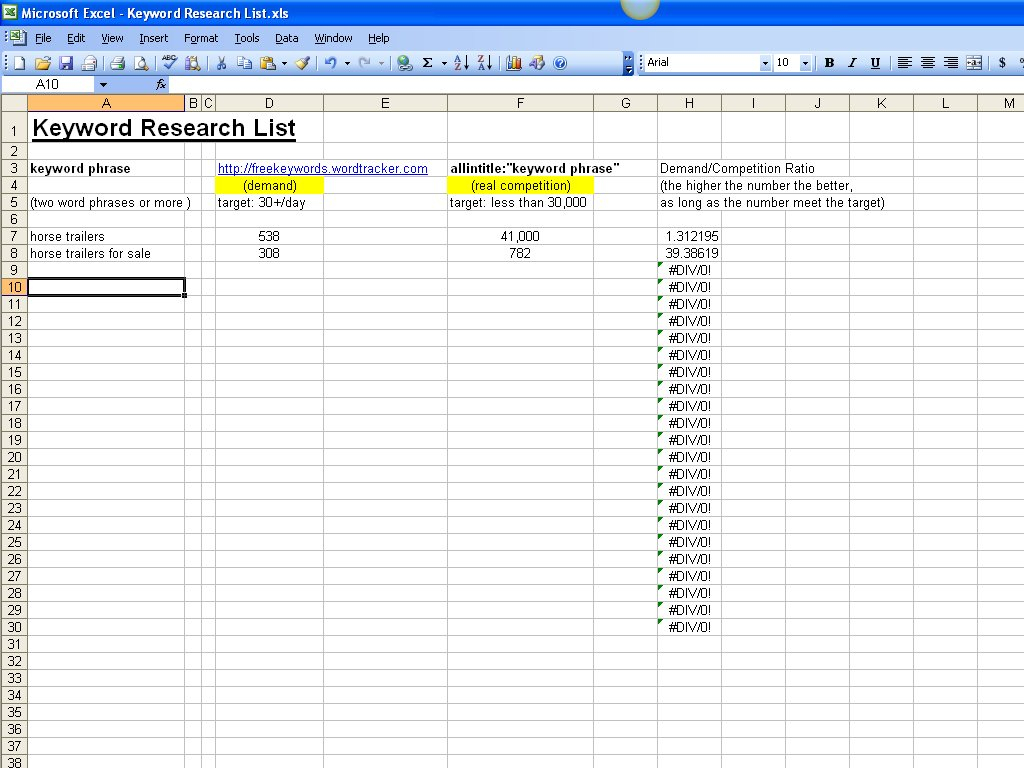Open the Chart Wizard icon
Screen dimensions: 1024x768
pos(514,63)
